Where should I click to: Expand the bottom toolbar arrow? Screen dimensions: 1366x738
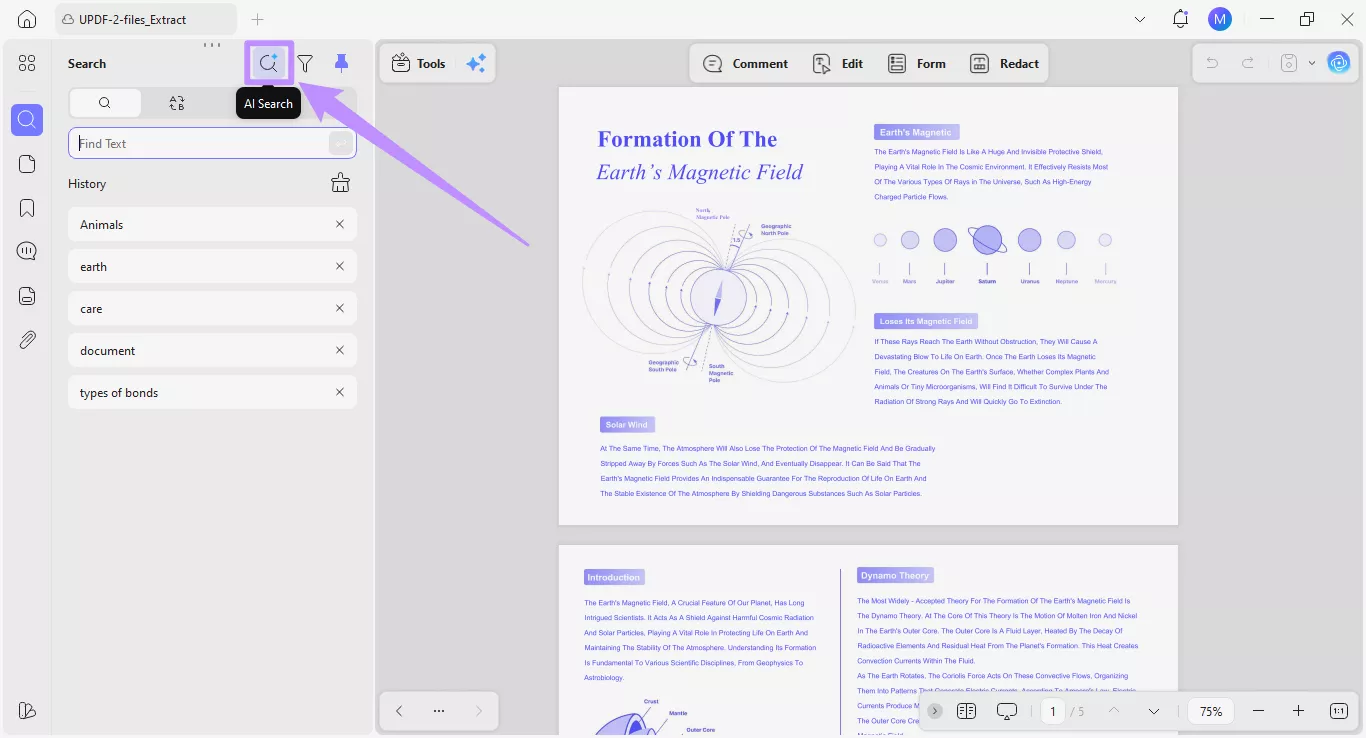pos(935,711)
